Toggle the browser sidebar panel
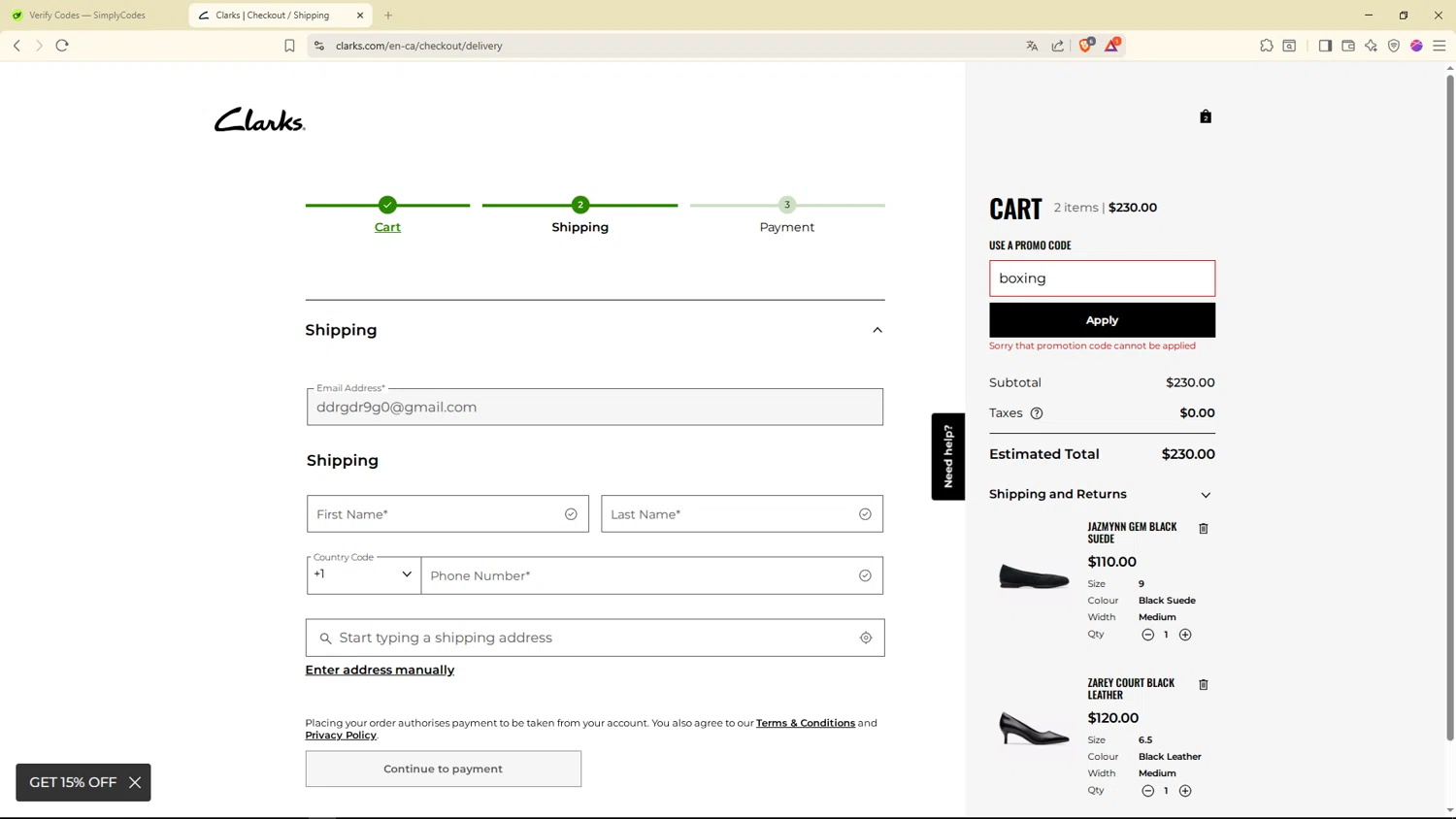The width and height of the screenshot is (1456, 819). pos(1325,46)
